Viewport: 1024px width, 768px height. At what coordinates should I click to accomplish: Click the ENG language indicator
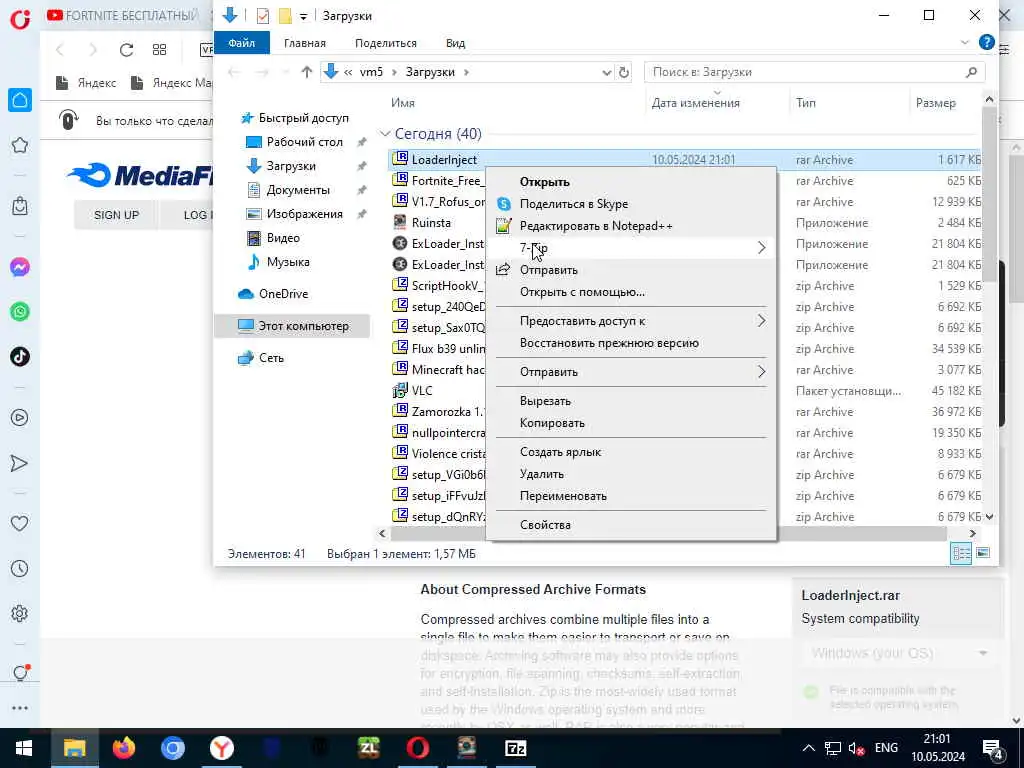pyautogui.click(x=886, y=748)
